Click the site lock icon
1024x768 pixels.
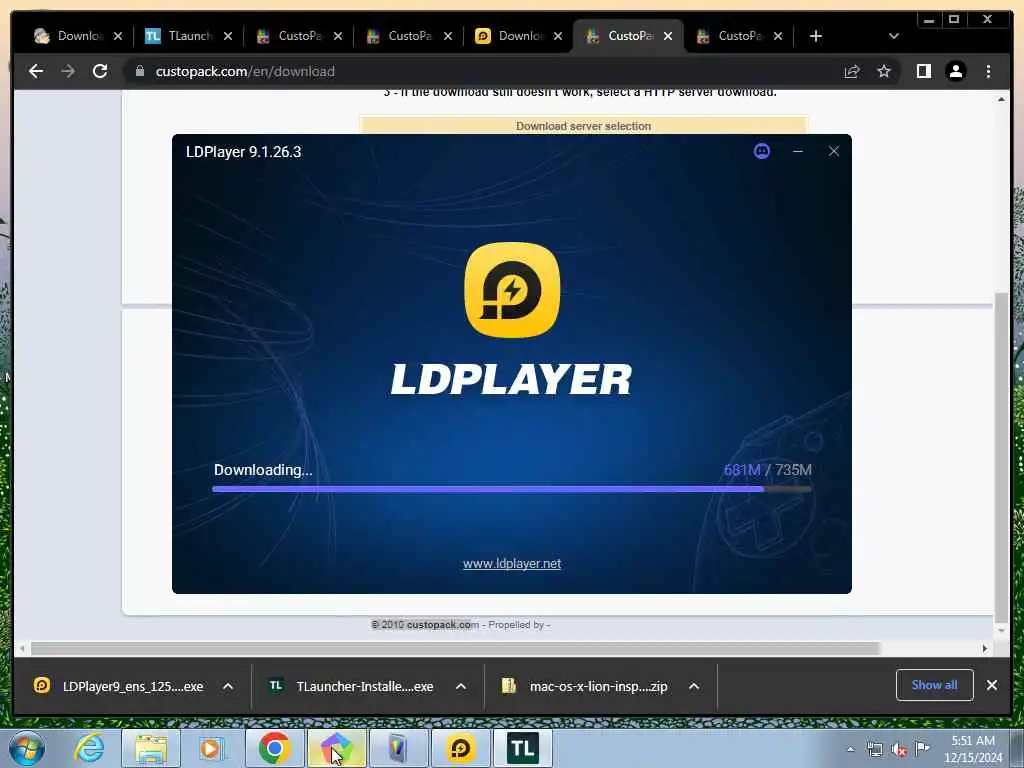(140, 71)
